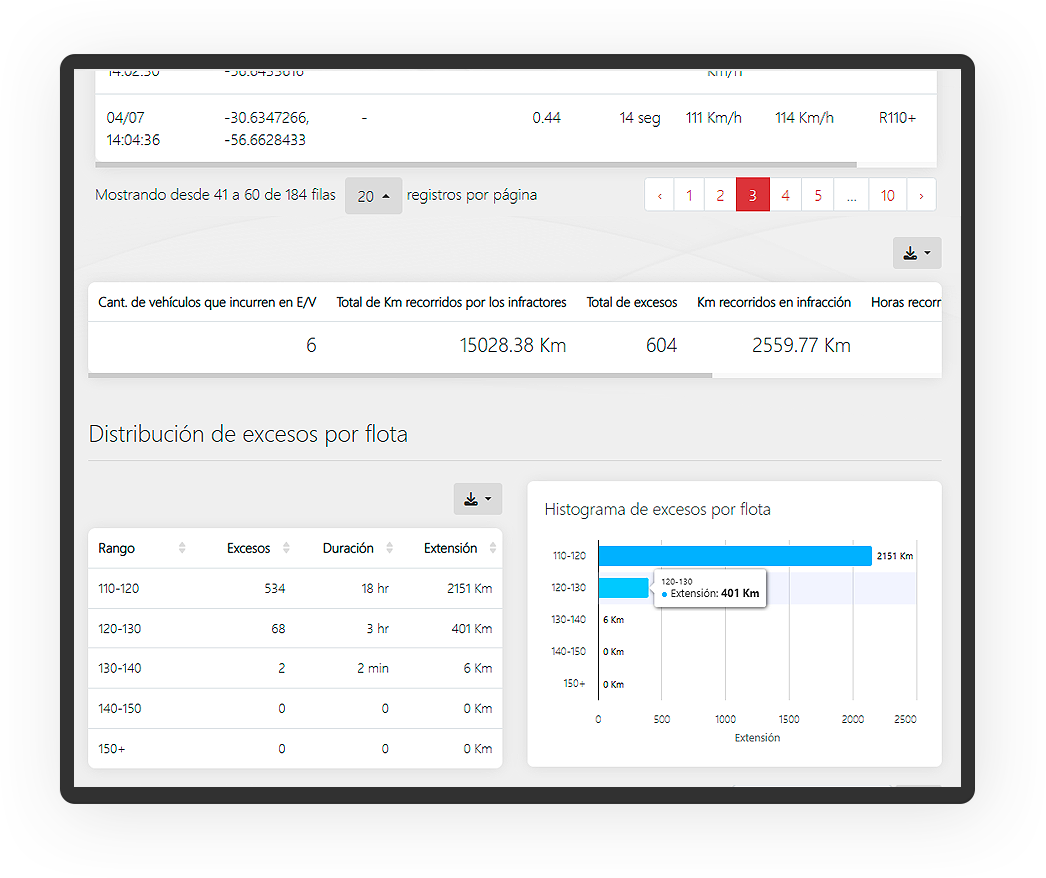Open the export dropdown above the summary table
Image resolution: width=1046 pixels, height=878 pixels.
[x=917, y=254]
